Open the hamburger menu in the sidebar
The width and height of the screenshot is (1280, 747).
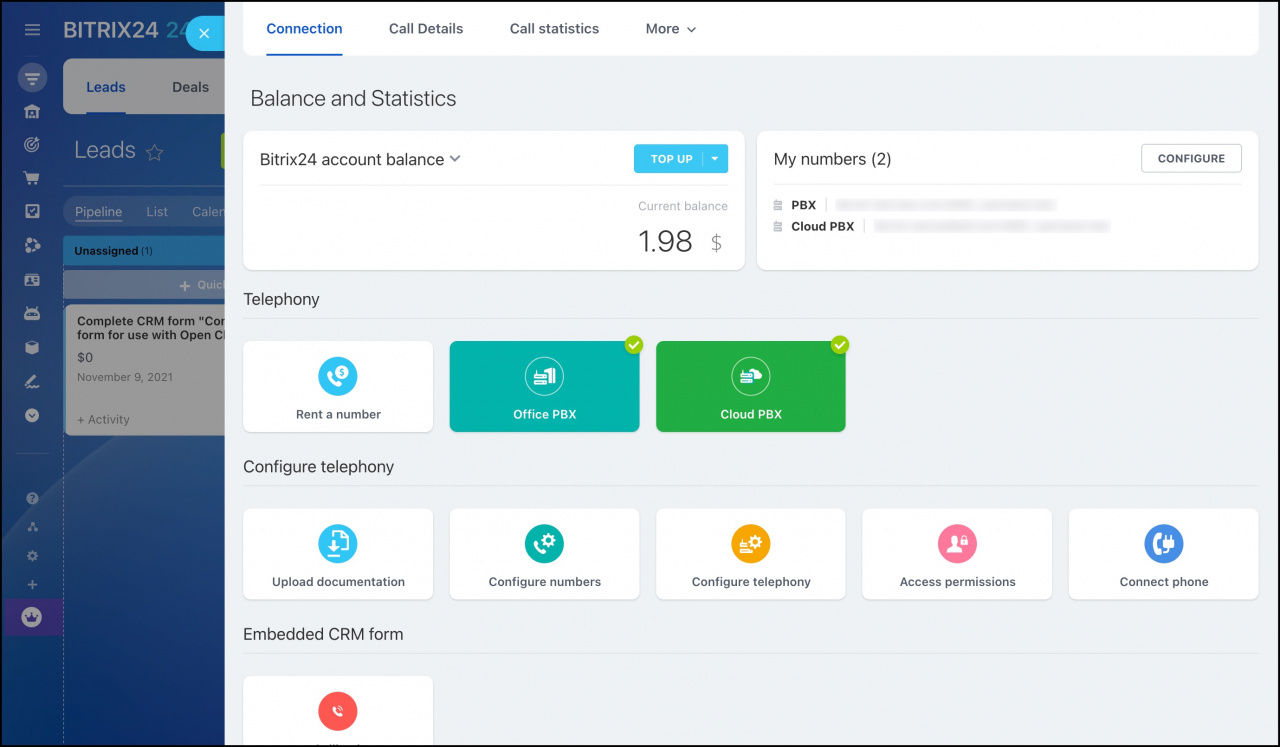32,30
